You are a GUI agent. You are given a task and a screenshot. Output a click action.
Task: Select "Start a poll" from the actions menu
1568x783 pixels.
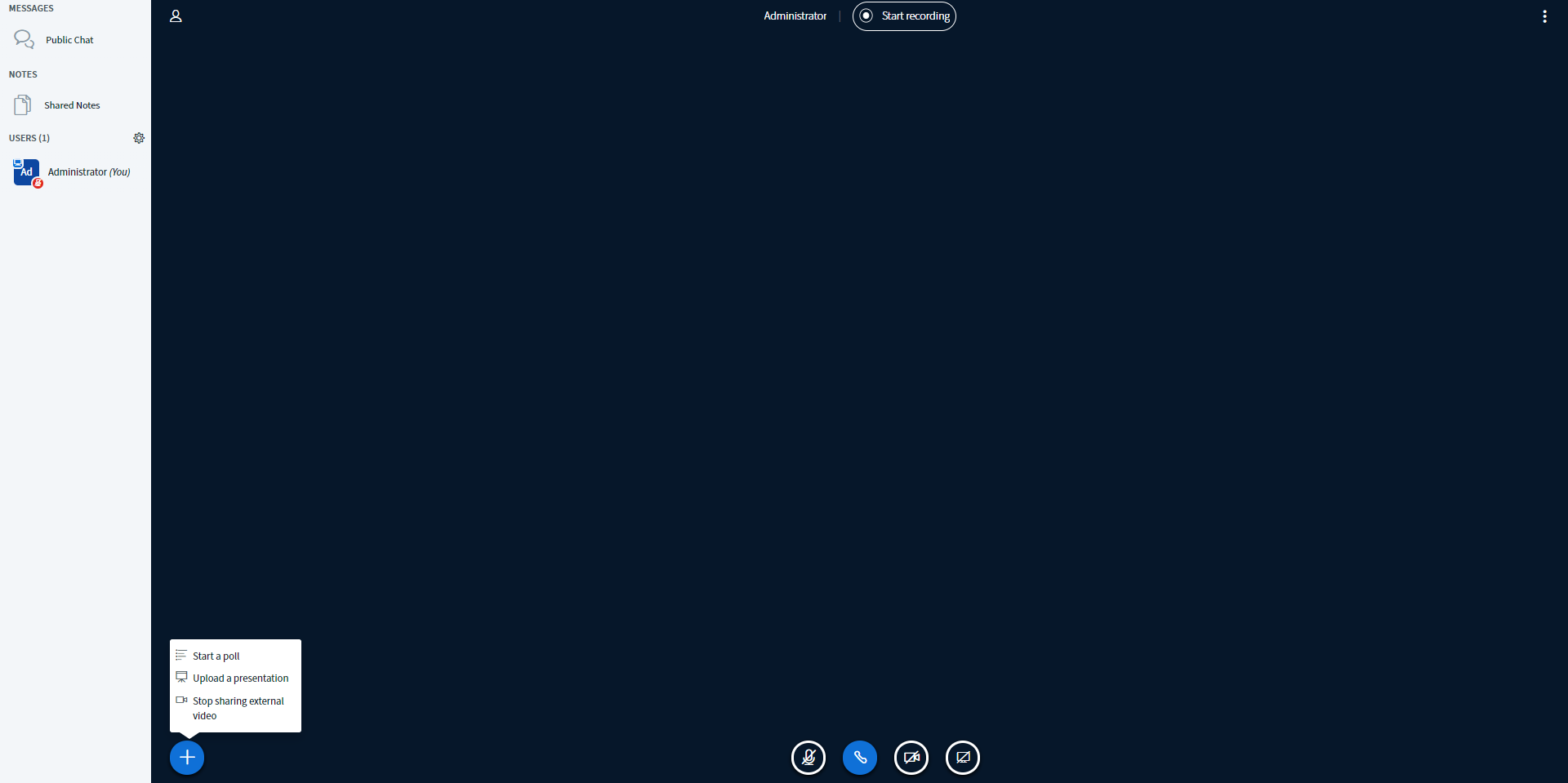tap(216, 656)
